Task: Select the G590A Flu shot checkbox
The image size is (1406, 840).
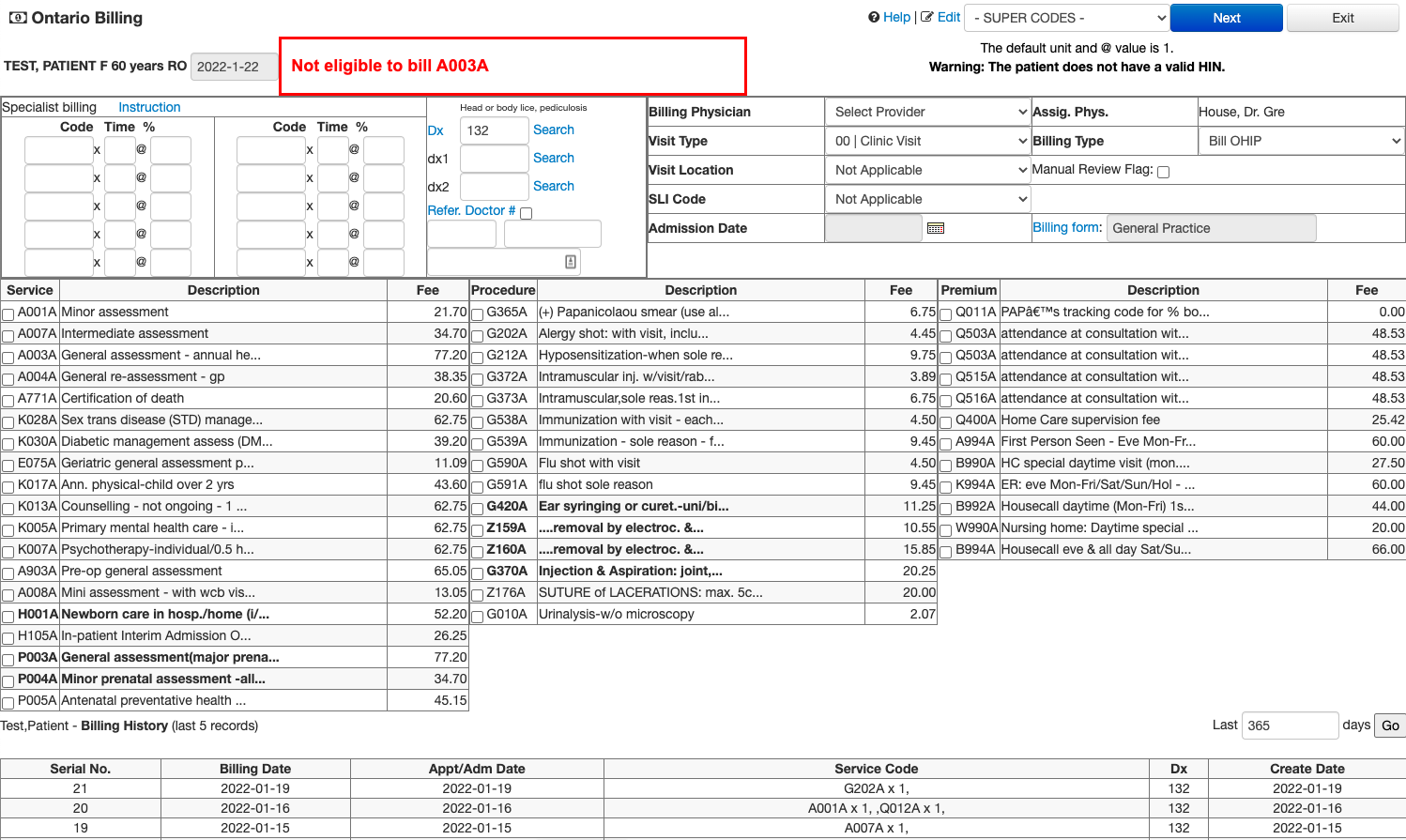Action: click(x=478, y=465)
